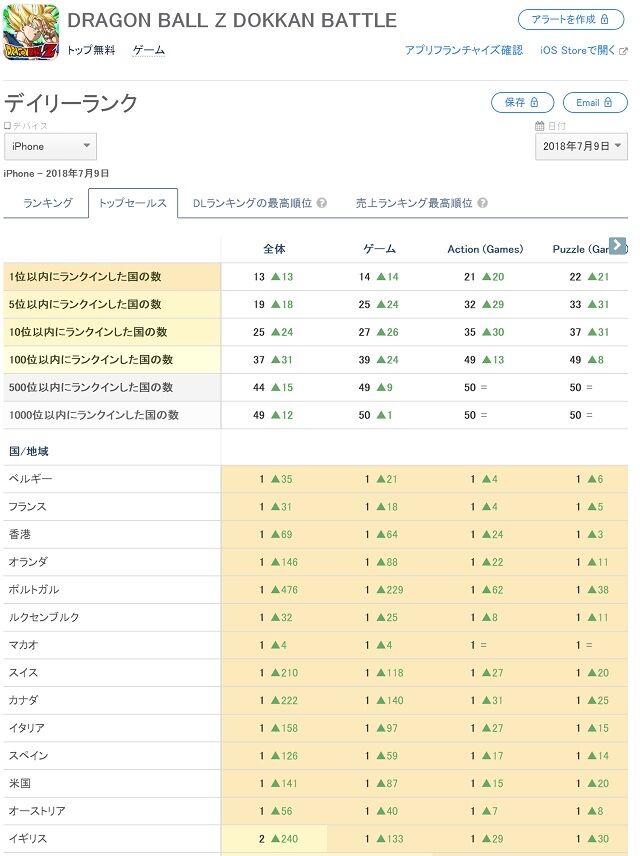
Task: Open the DLランキングの最高順位 tab
Action: point(252,203)
